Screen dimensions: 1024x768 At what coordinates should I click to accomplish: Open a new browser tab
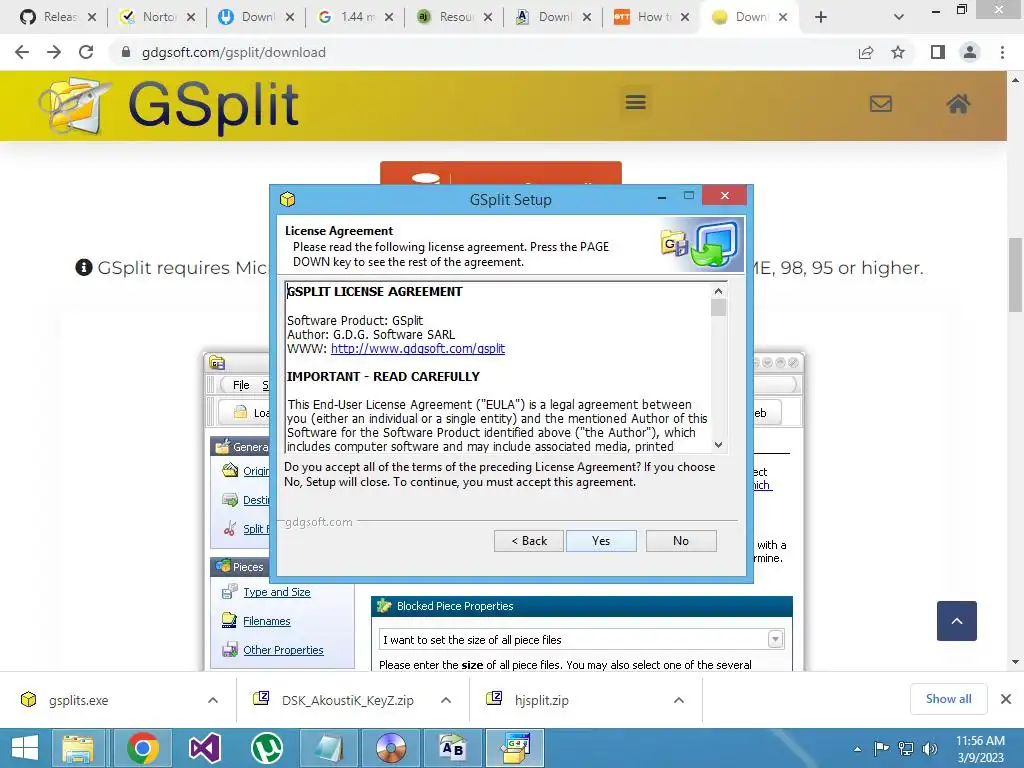(x=821, y=17)
